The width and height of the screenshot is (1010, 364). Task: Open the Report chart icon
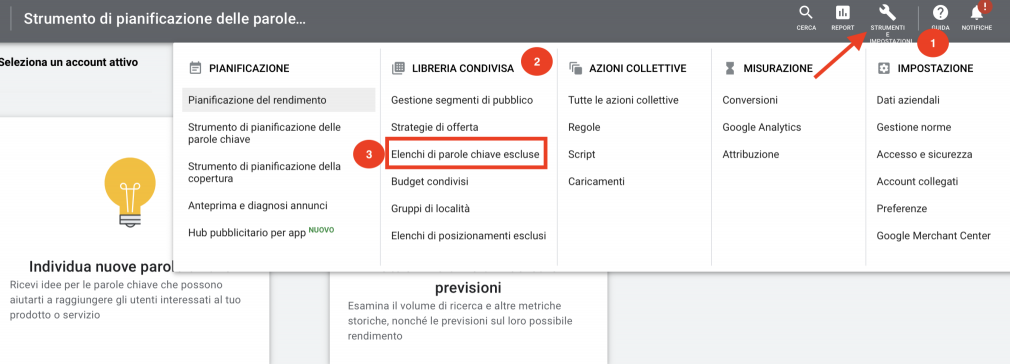pos(843,13)
